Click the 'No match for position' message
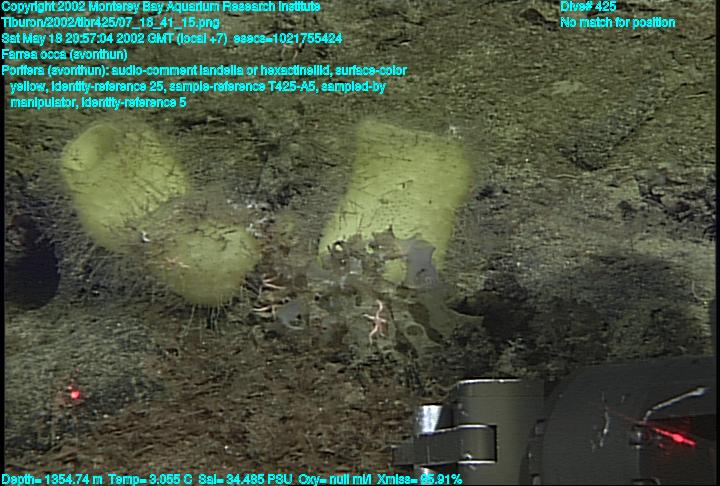This screenshot has height=486, width=720. (x=618, y=23)
